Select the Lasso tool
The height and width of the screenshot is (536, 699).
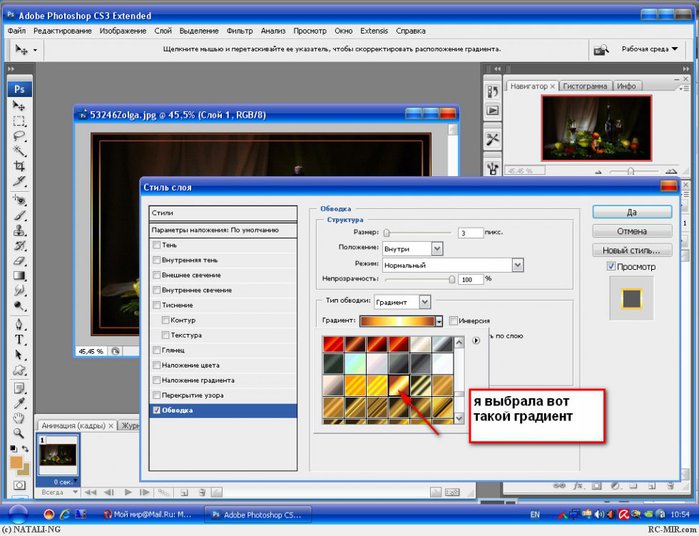point(19,136)
